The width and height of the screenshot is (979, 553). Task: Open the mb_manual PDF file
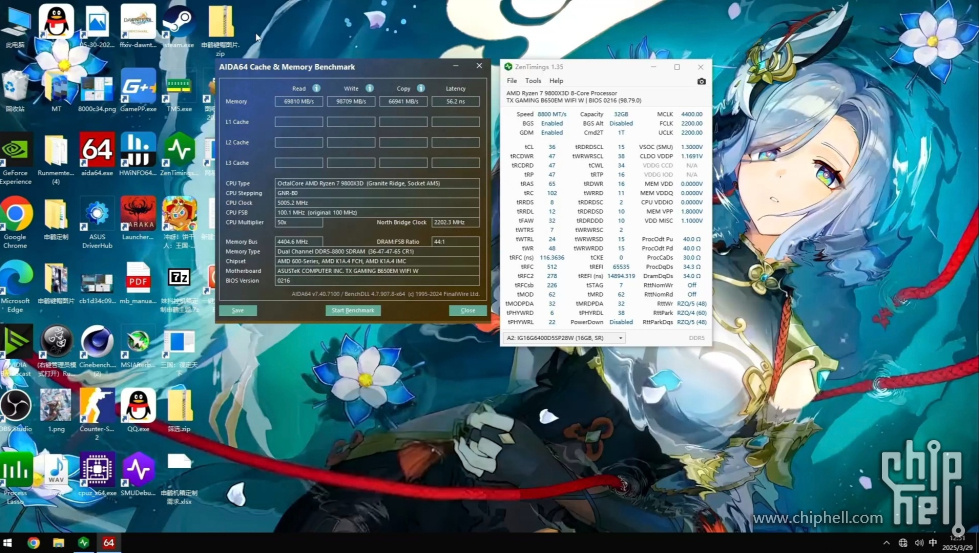[x=138, y=282]
